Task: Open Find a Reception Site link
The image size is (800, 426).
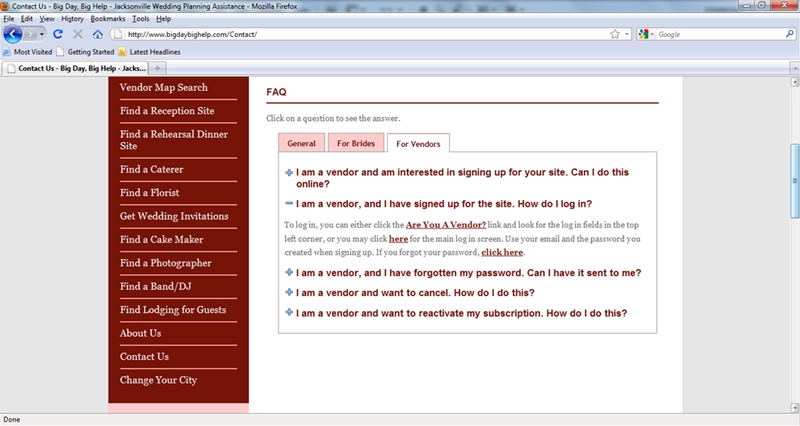Action: [167, 111]
